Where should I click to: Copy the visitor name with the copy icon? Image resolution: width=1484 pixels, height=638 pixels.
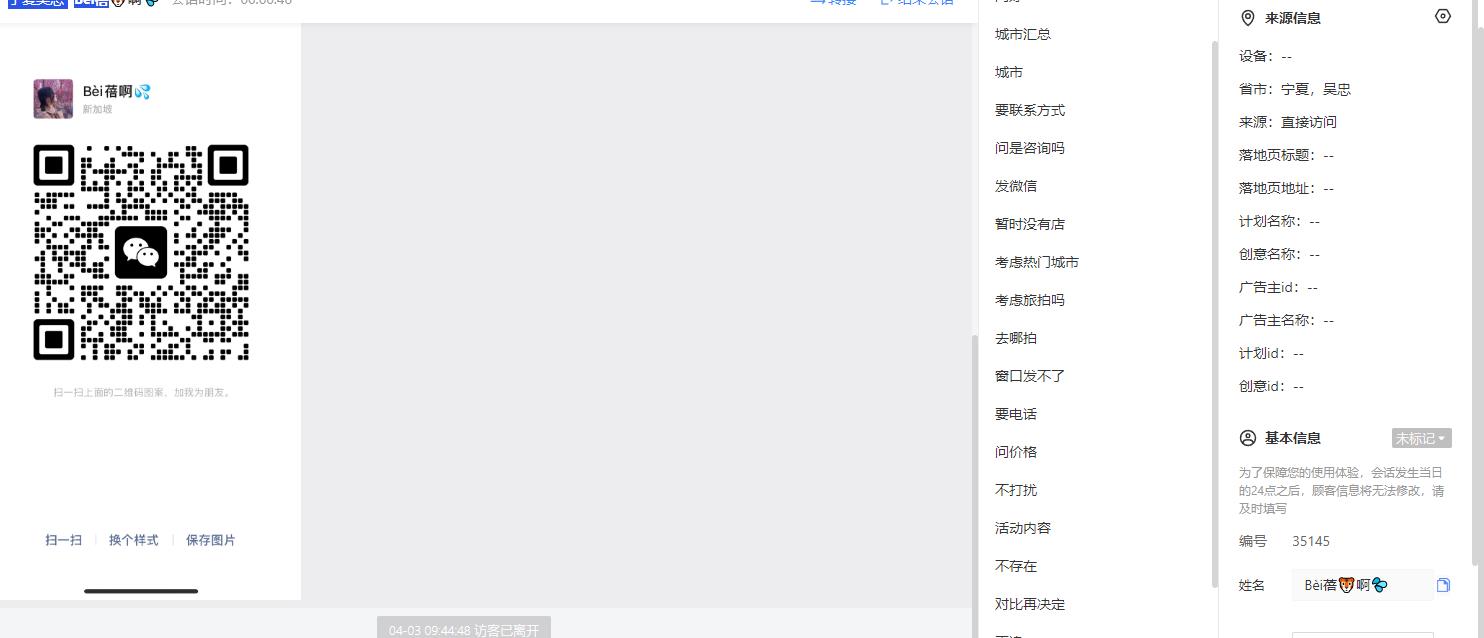(1443, 585)
